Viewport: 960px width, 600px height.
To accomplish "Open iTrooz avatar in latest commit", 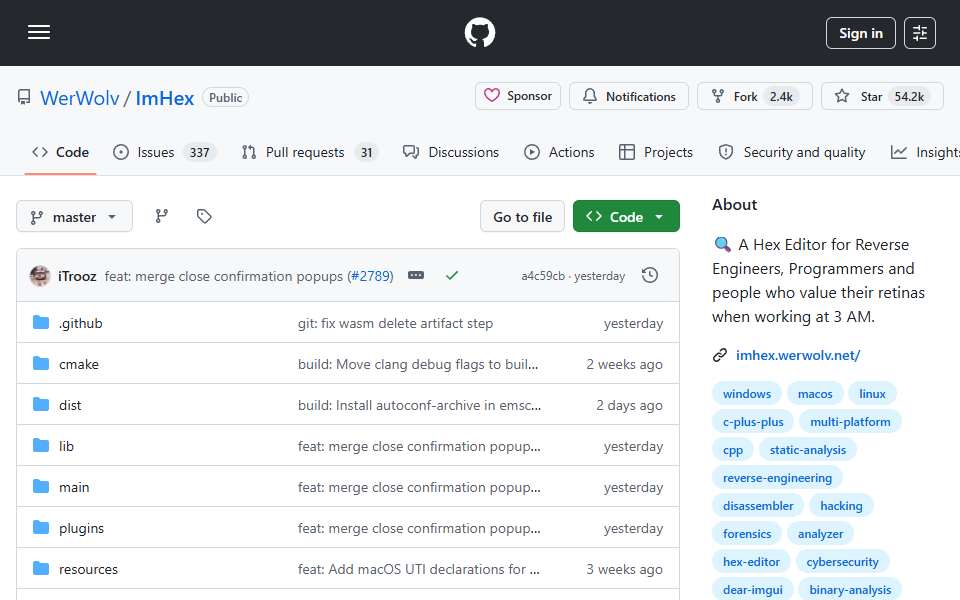I will 40,276.
